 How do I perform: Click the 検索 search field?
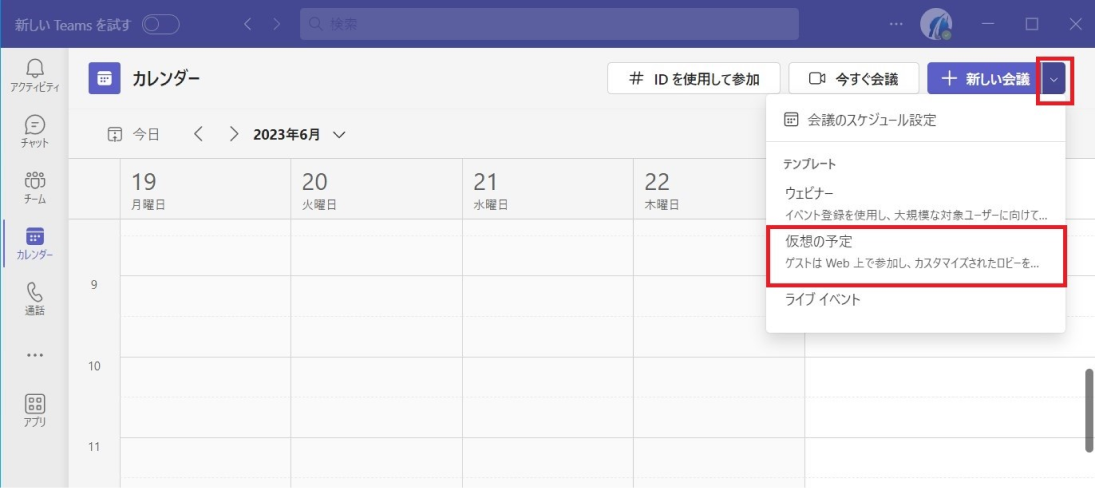[x=549, y=24]
